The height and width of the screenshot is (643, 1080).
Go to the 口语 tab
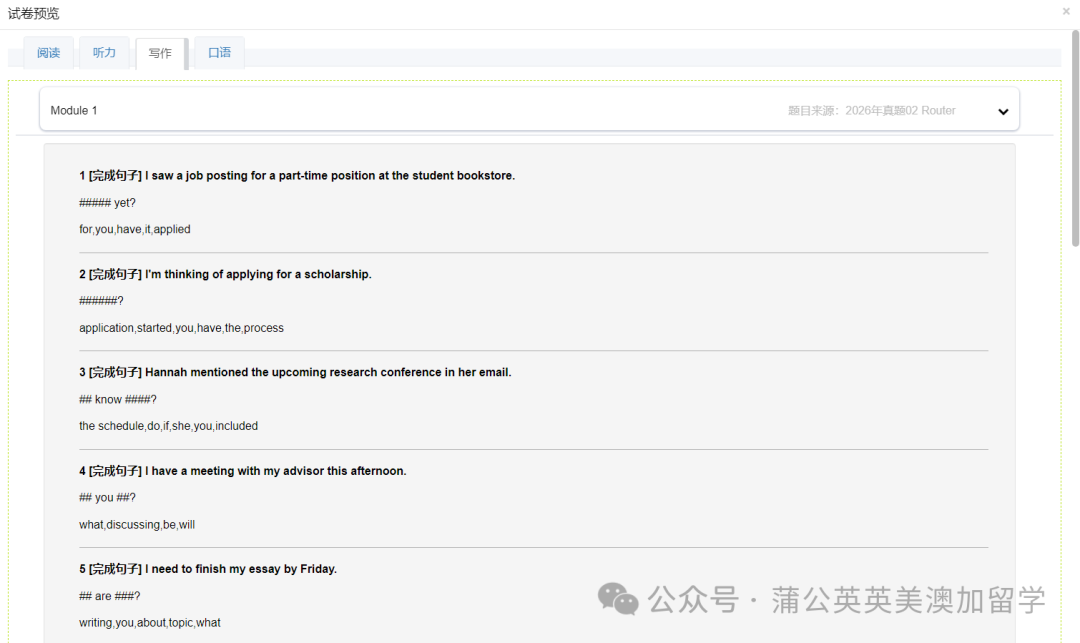tap(219, 53)
